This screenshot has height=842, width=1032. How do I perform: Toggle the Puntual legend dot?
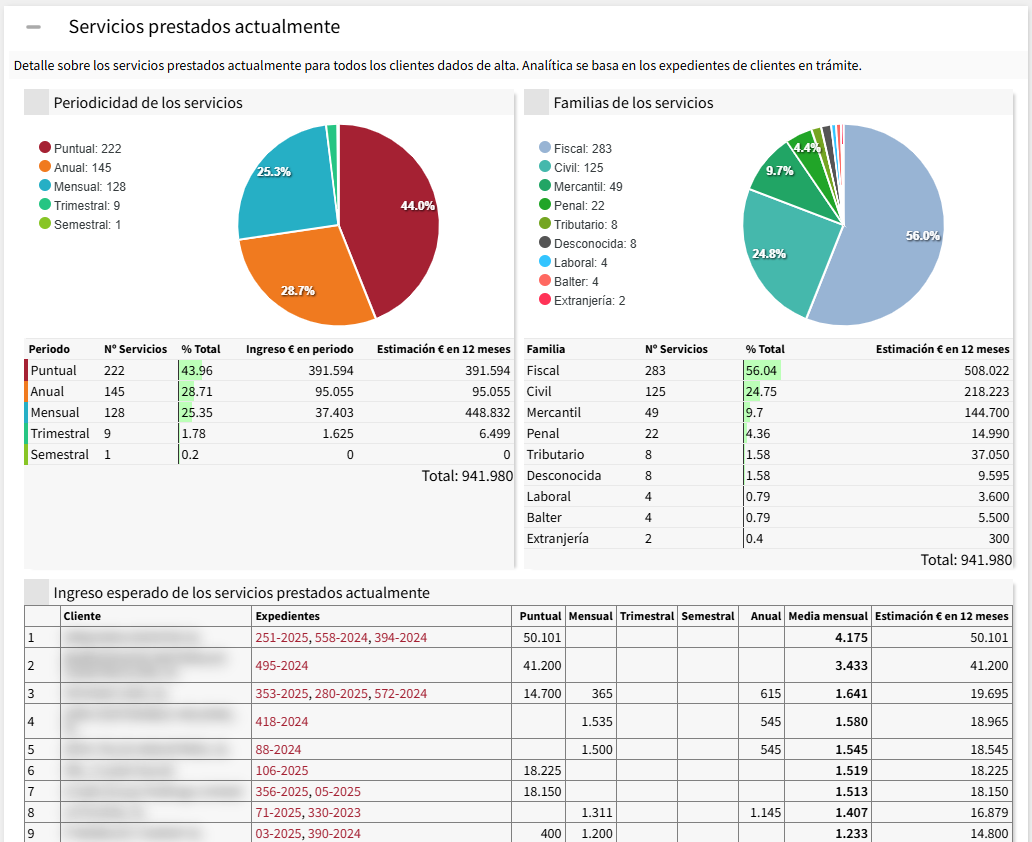tap(45, 148)
